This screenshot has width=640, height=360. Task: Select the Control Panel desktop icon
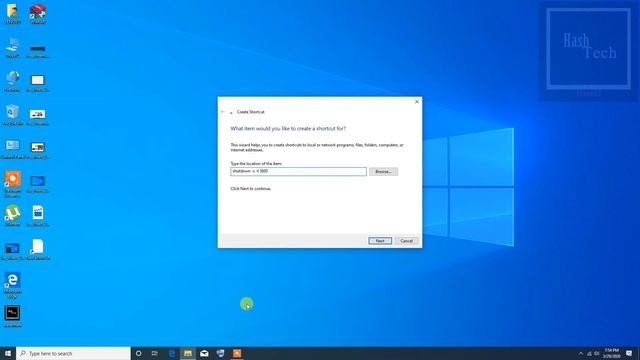click(13, 149)
